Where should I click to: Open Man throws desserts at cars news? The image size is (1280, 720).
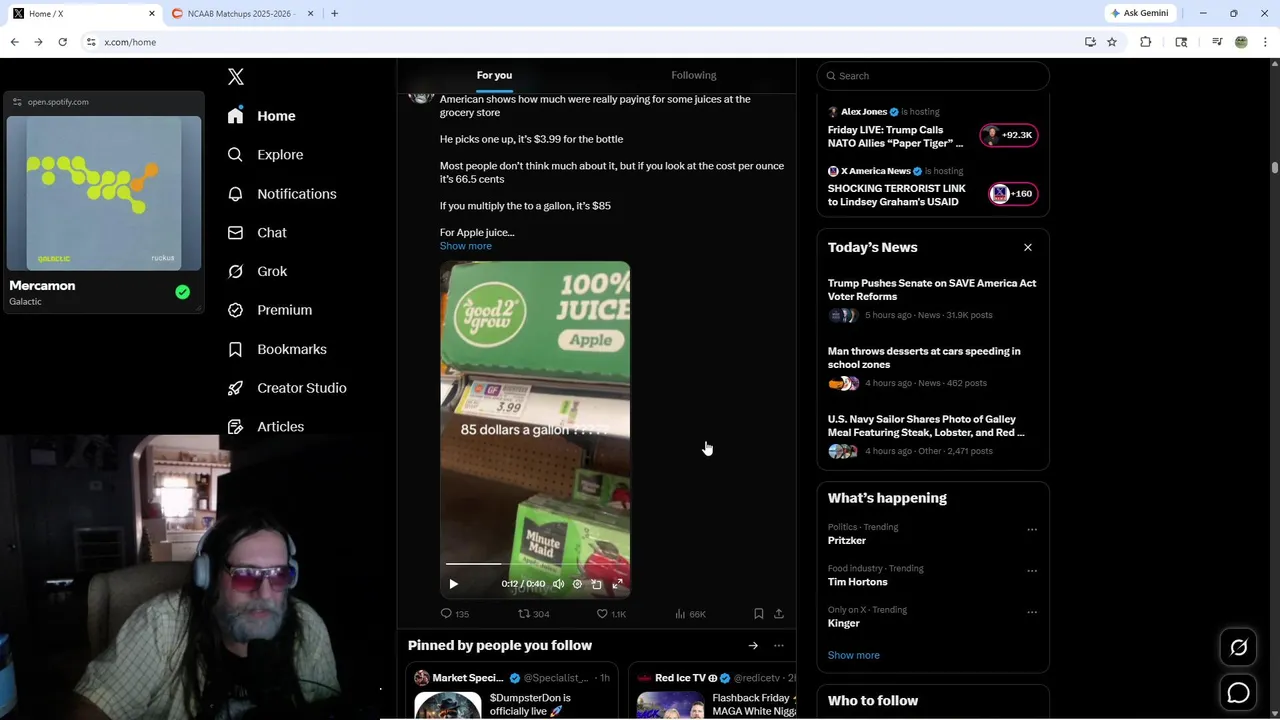coord(933,366)
